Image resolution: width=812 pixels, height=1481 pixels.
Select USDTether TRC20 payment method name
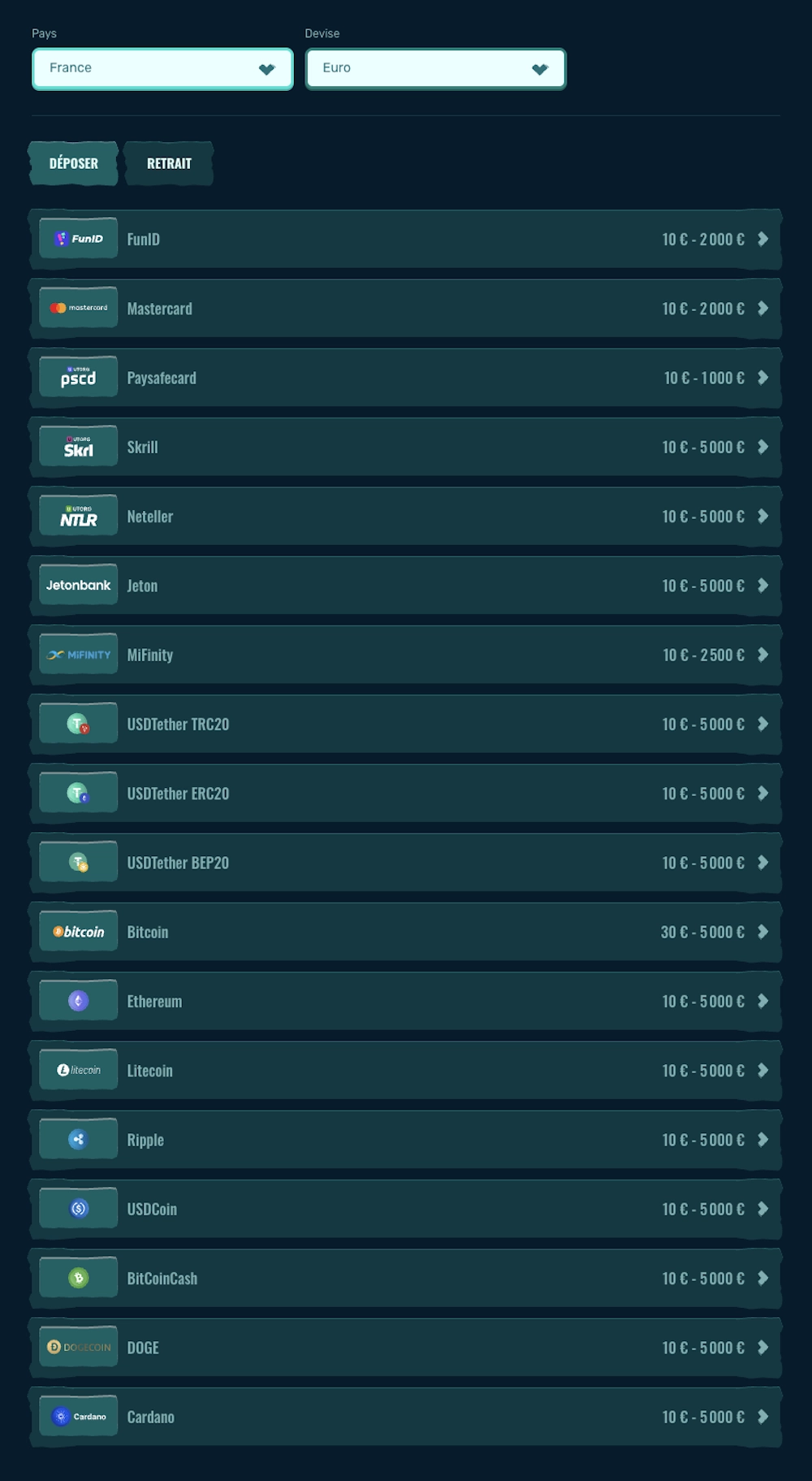tap(178, 725)
